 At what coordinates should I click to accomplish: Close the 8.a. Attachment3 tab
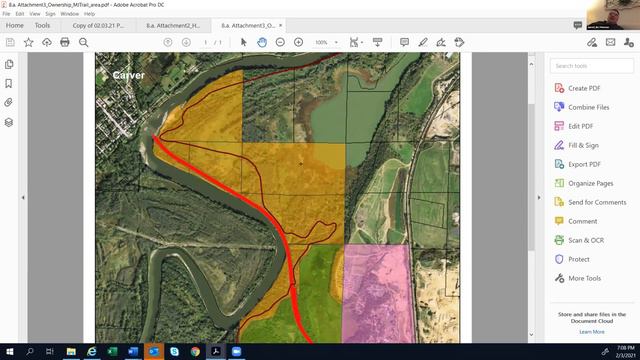(280, 25)
